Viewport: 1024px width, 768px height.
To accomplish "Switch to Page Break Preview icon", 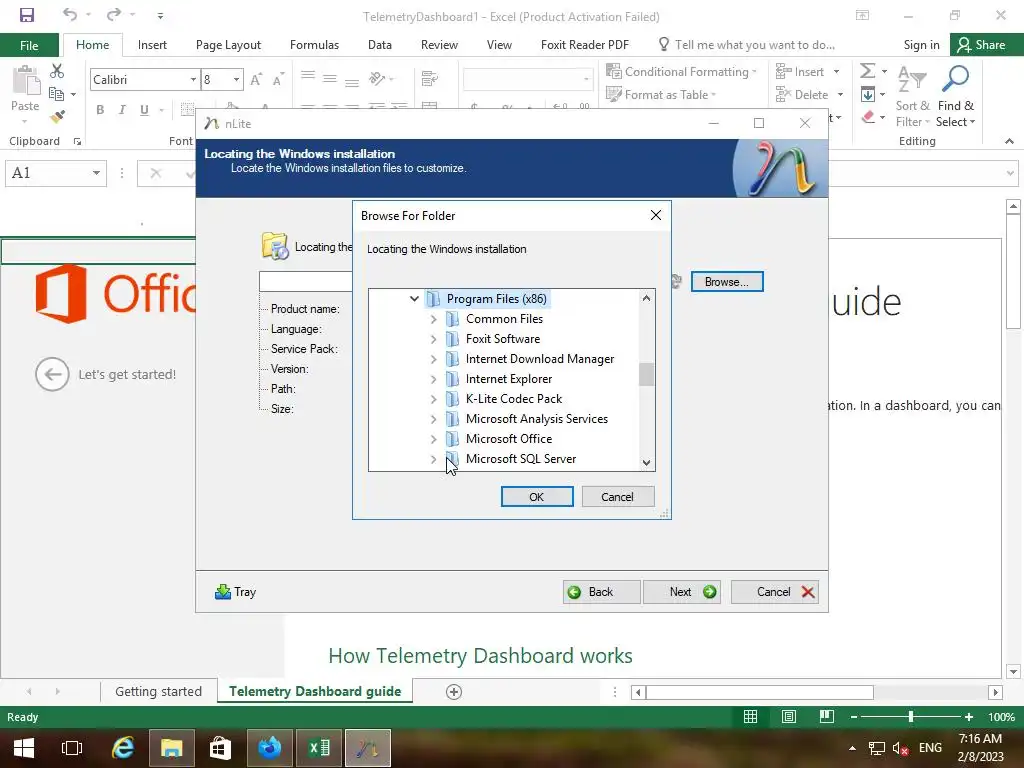I will point(827,717).
